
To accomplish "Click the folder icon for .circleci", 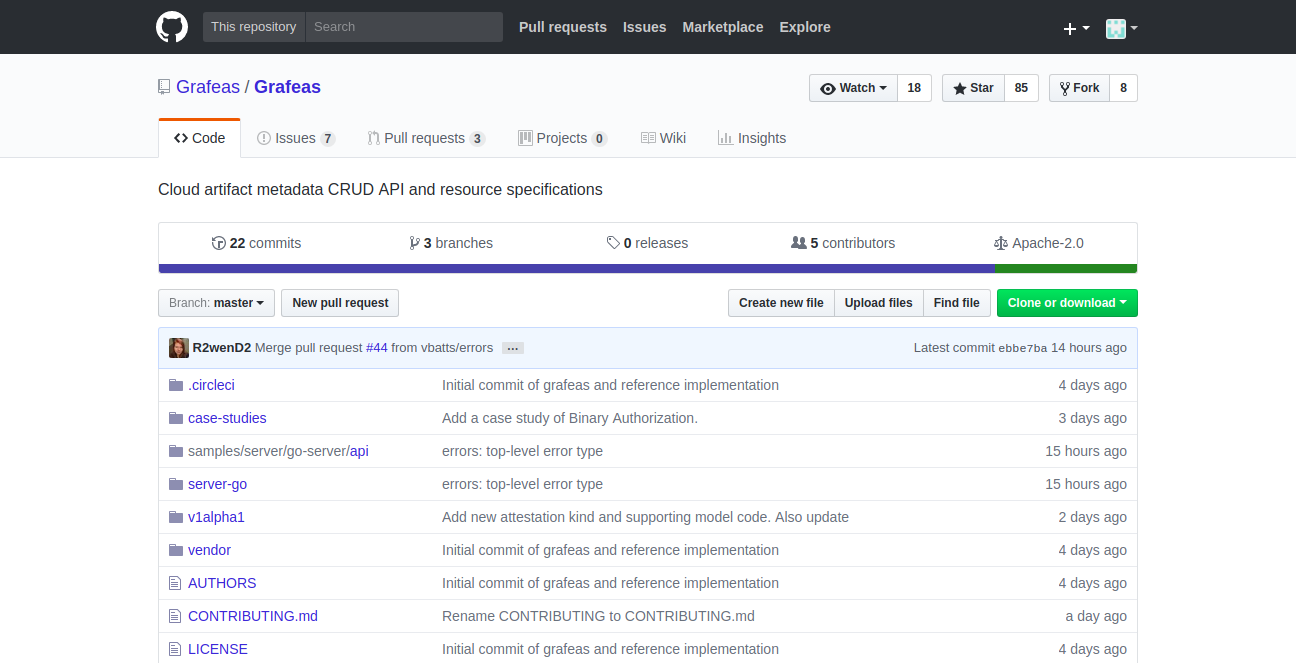I will click(176, 385).
